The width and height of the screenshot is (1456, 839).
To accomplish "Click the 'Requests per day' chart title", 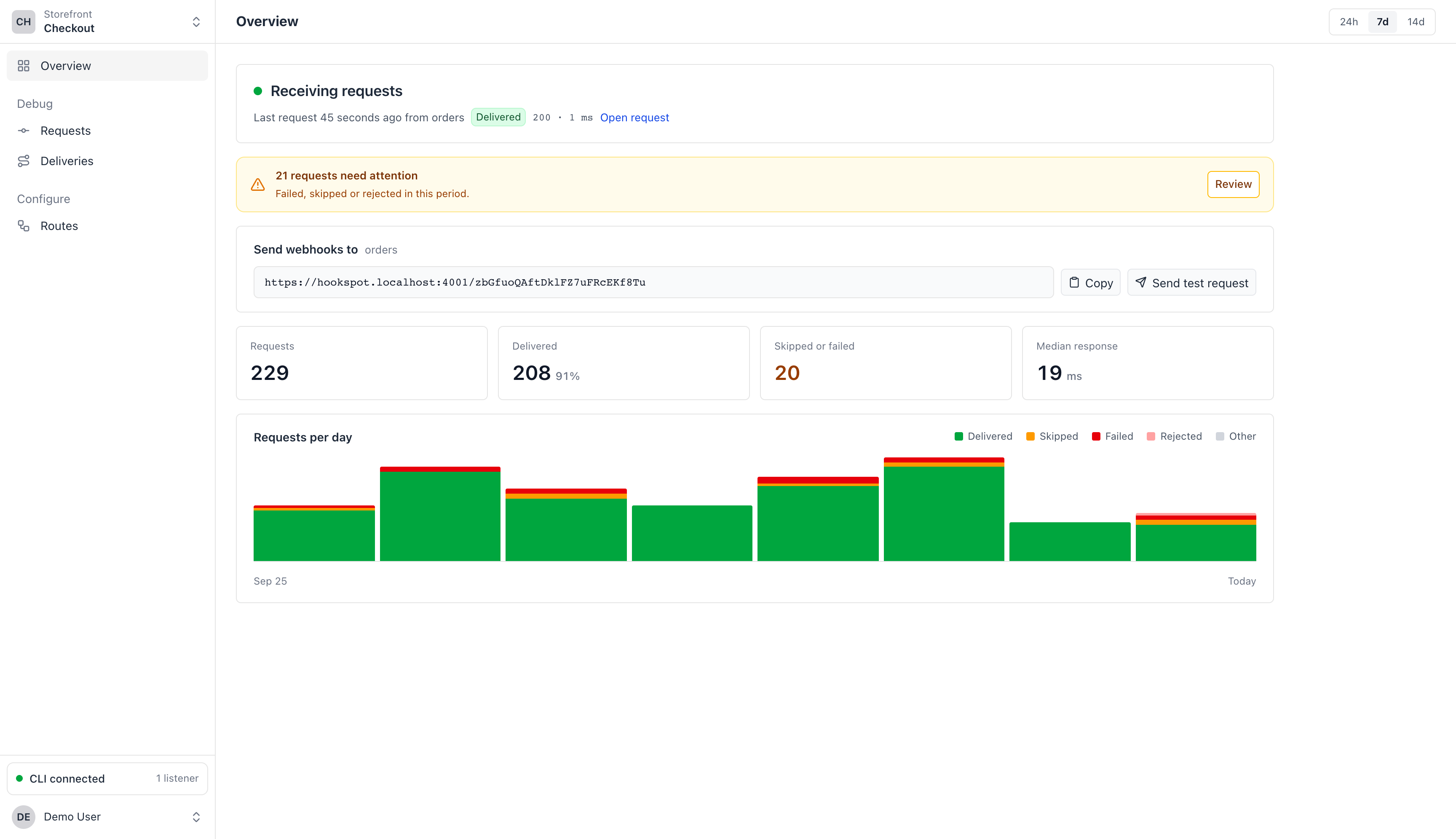I will point(302,437).
